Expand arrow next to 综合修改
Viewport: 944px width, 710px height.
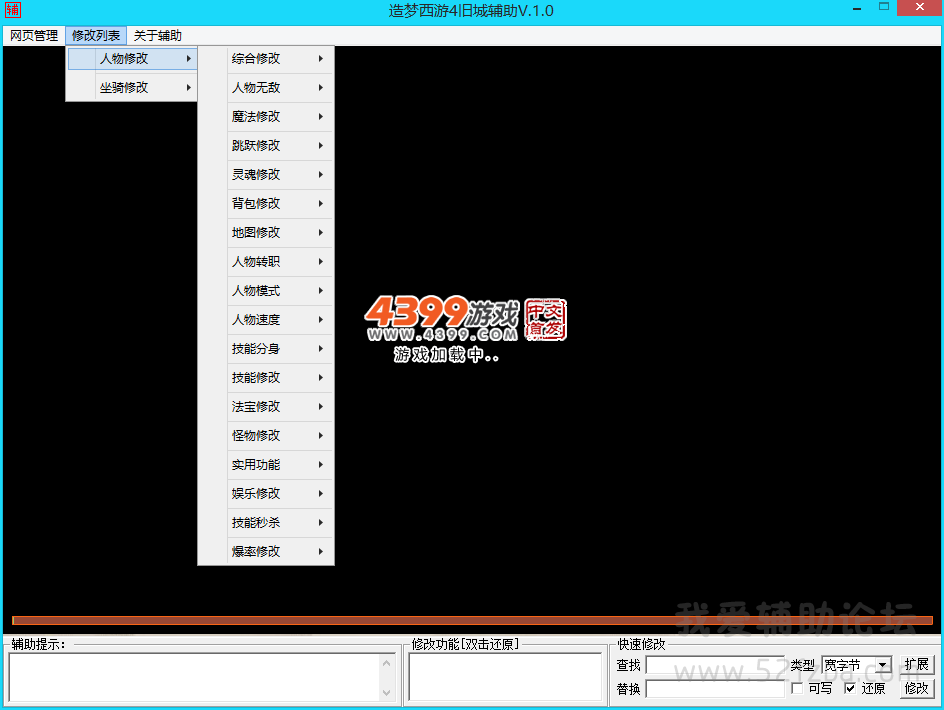click(x=321, y=58)
